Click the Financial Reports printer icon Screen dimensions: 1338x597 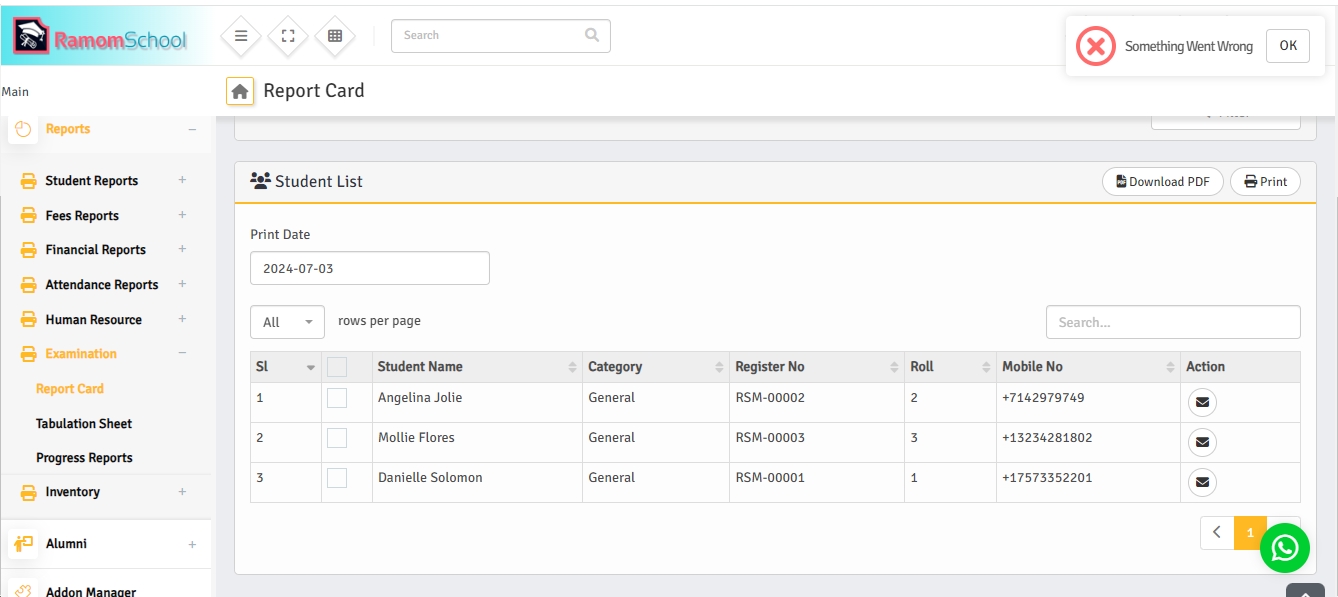pyautogui.click(x=29, y=250)
